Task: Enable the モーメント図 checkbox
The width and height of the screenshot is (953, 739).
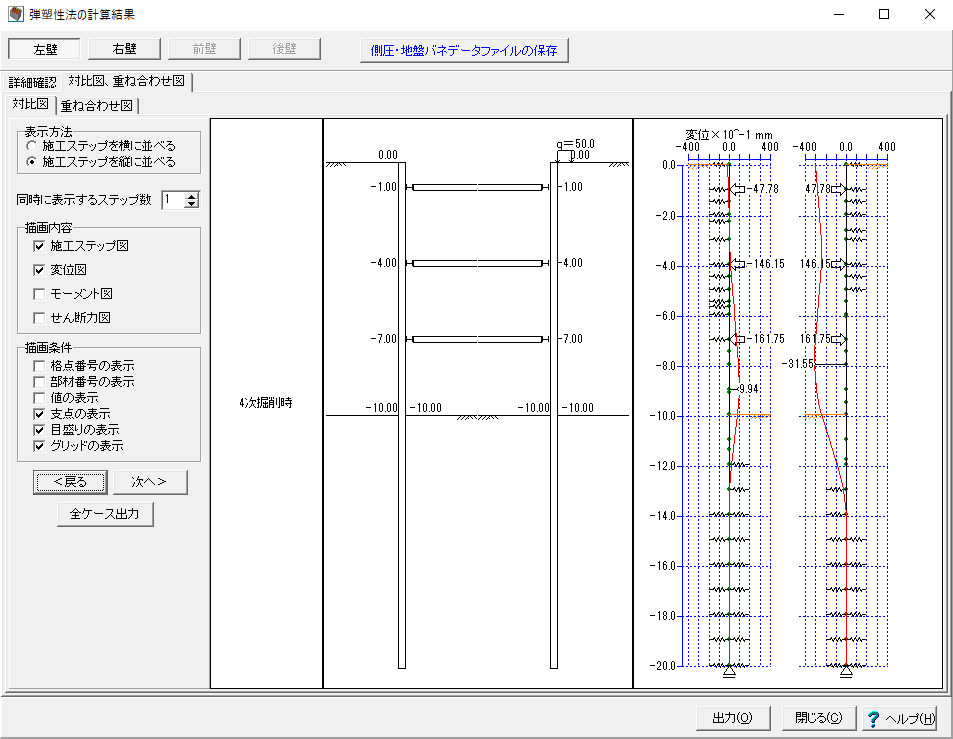Action: (x=39, y=294)
